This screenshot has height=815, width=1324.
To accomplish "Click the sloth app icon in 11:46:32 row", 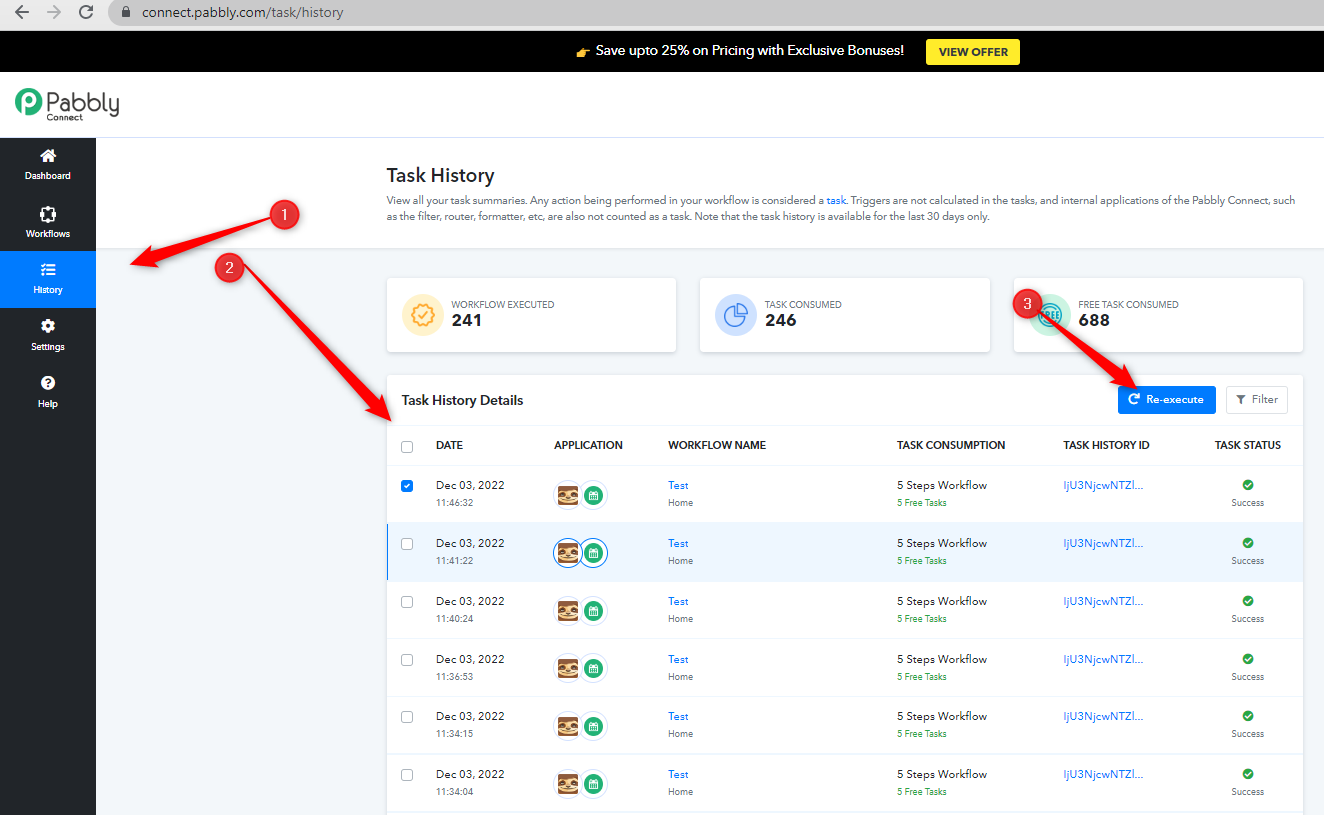I will coord(568,495).
